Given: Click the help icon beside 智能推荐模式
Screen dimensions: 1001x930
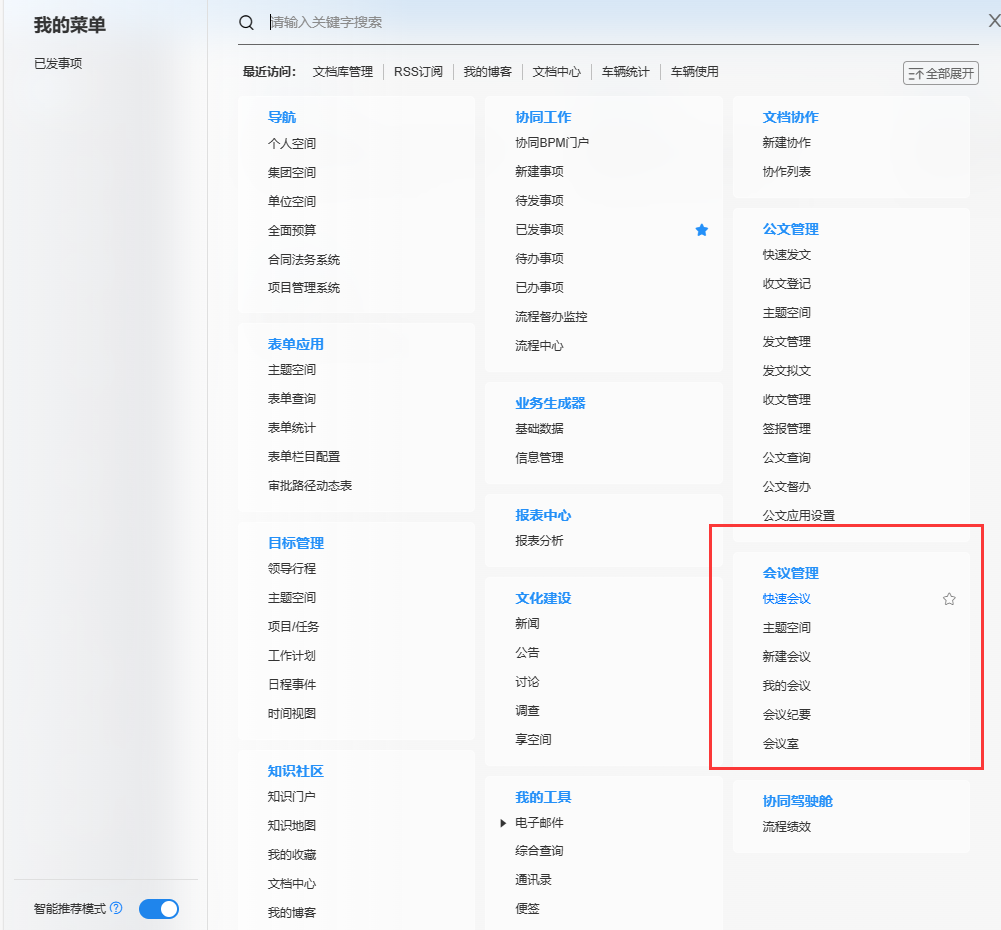Looking at the screenshot, I should (116, 909).
